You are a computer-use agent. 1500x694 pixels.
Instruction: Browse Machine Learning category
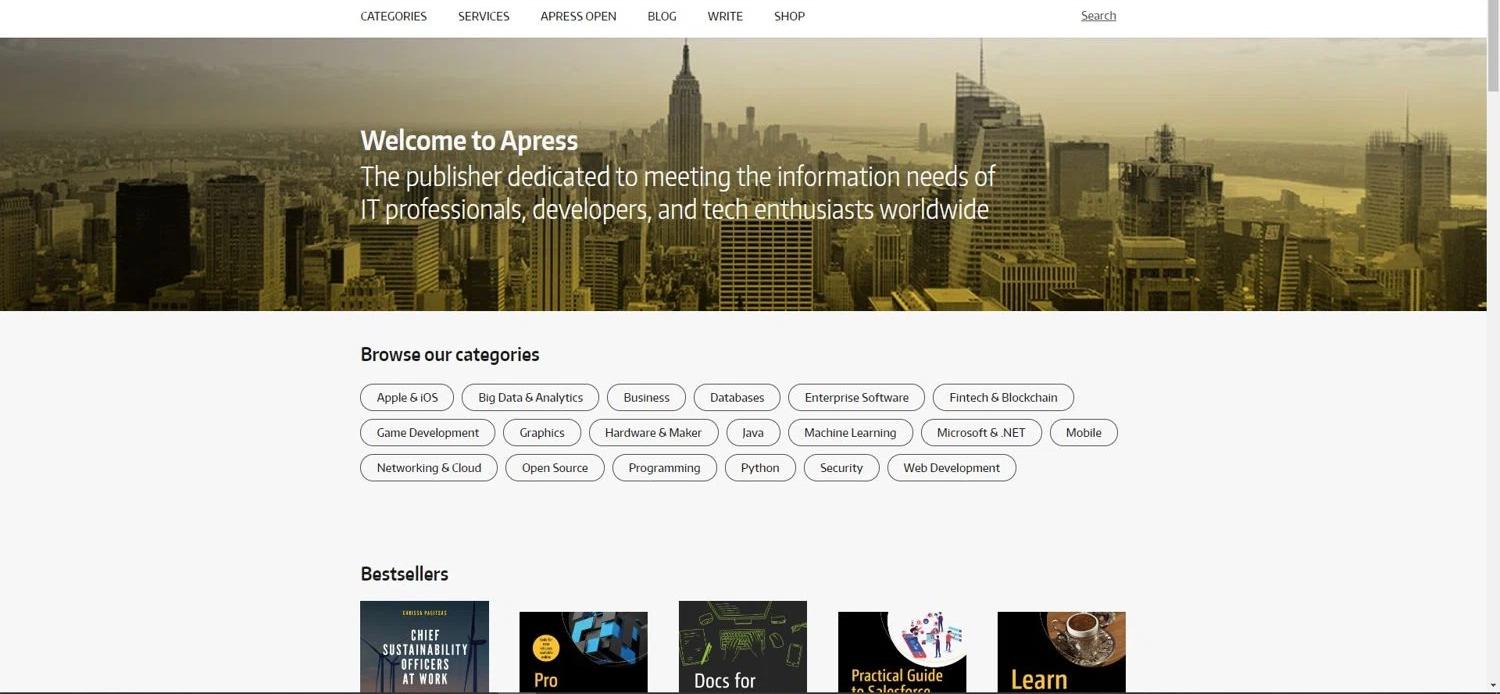click(850, 432)
